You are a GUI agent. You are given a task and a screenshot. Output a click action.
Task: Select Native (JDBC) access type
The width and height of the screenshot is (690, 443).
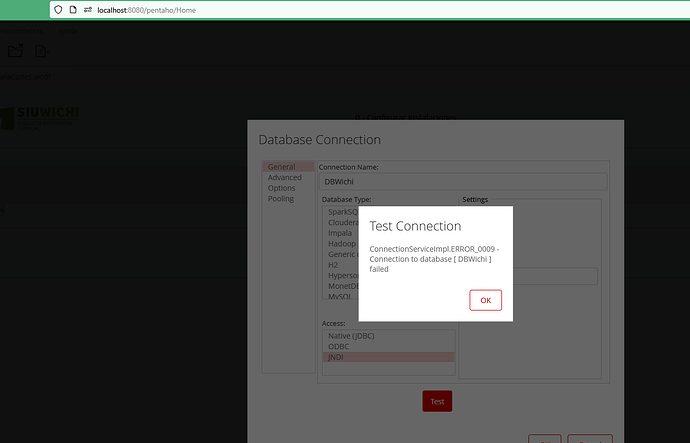click(x=389, y=336)
